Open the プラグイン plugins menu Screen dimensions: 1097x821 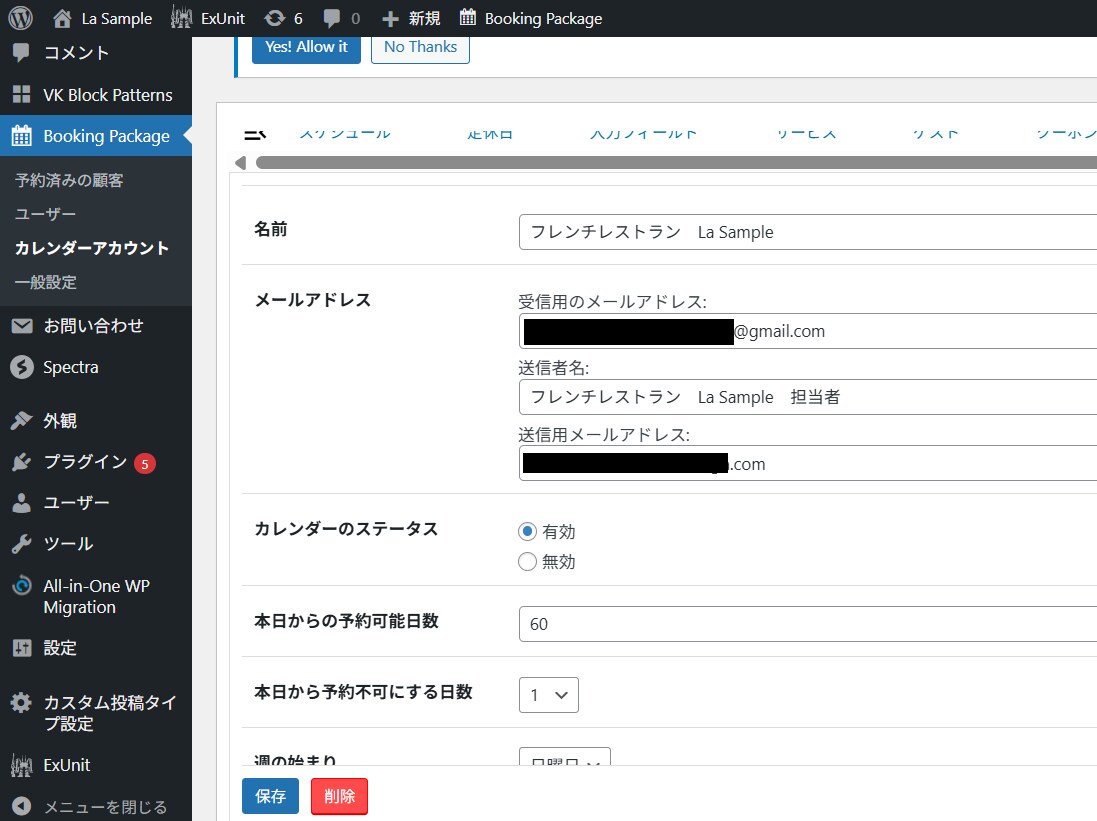pos(96,462)
